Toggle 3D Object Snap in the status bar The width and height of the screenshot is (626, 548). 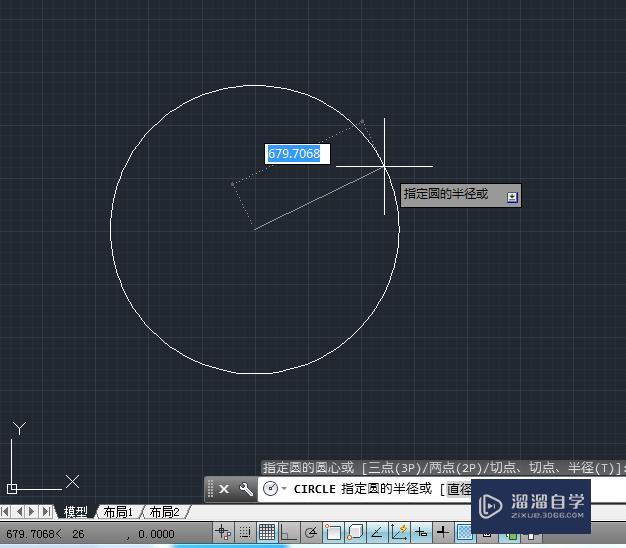355,532
